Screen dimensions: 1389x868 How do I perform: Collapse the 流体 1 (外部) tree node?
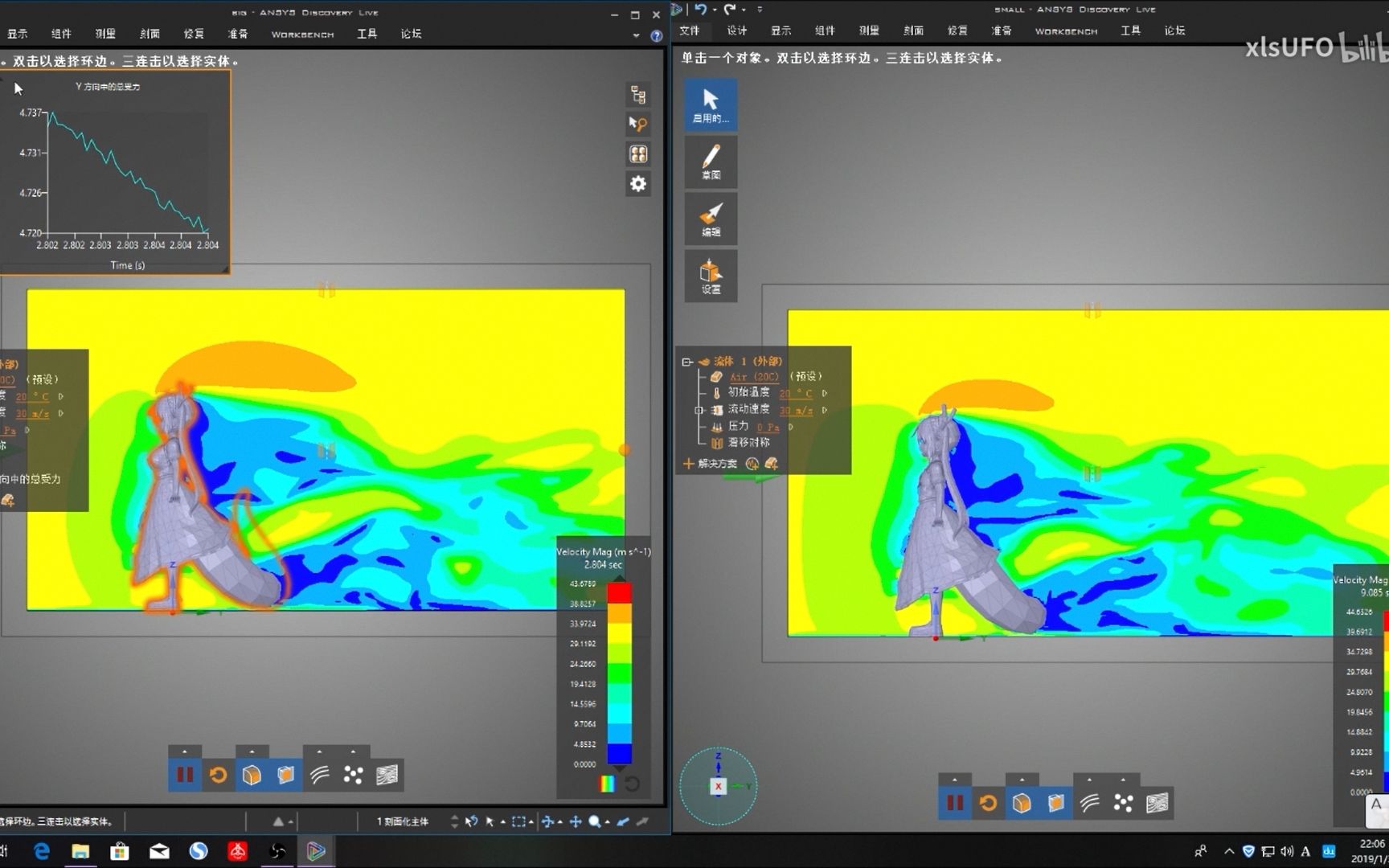tap(687, 362)
